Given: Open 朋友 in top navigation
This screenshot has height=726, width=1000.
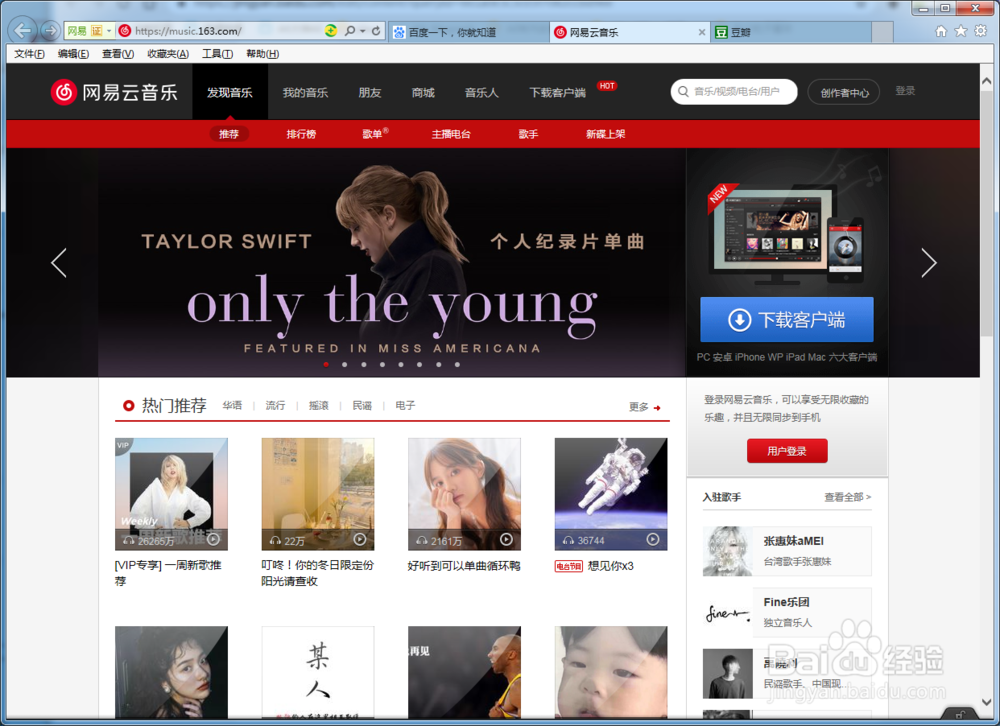Looking at the screenshot, I should pos(370,93).
